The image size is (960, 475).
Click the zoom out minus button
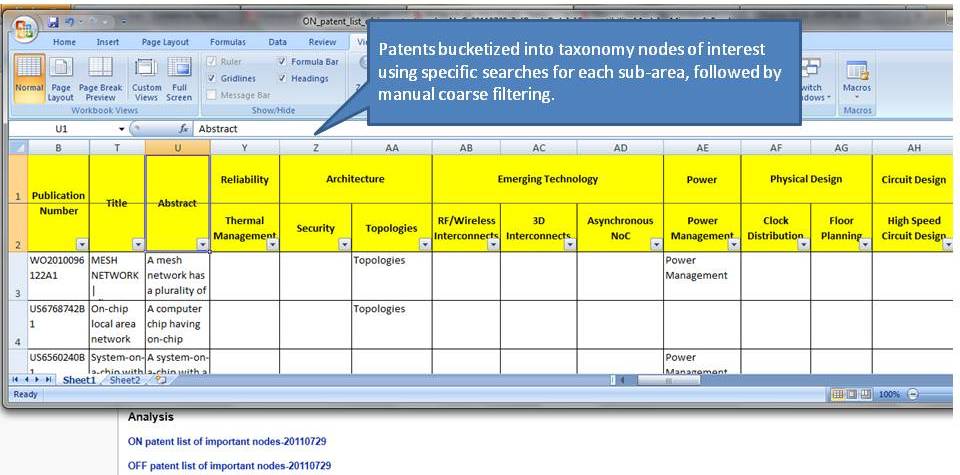913,394
